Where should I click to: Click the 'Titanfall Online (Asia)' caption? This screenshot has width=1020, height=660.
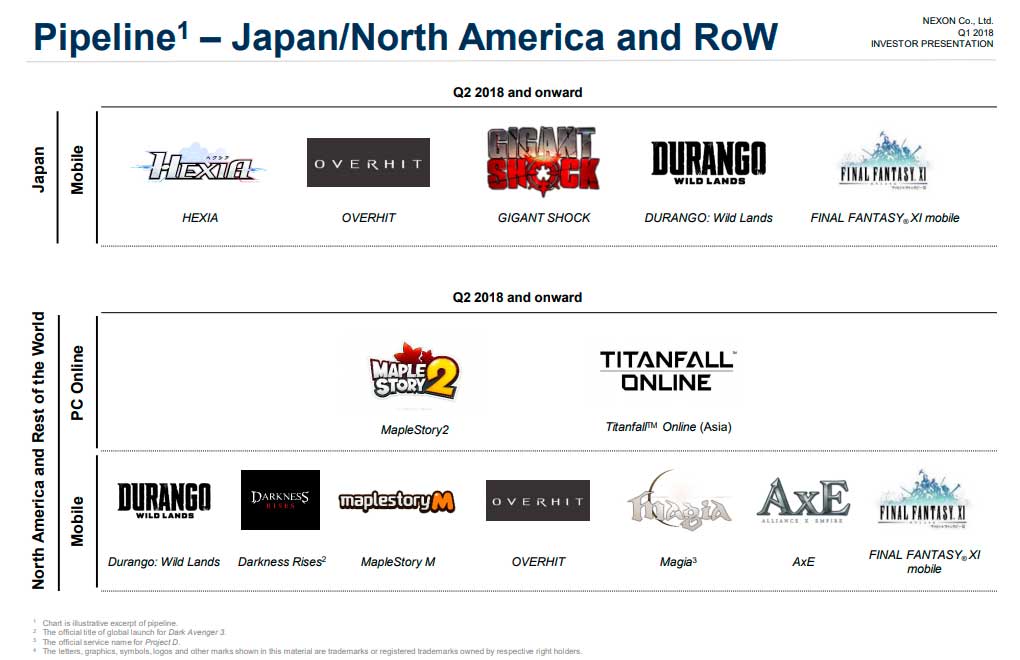click(x=668, y=427)
